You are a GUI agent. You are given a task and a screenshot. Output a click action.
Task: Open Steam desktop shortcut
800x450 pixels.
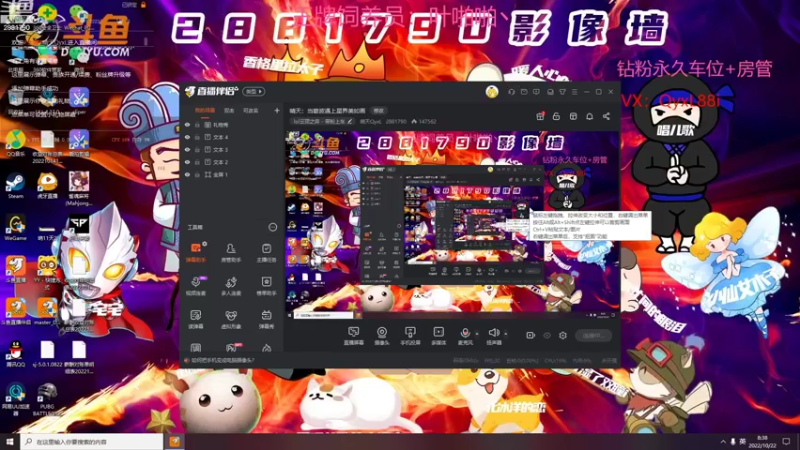pyautogui.click(x=16, y=186)
